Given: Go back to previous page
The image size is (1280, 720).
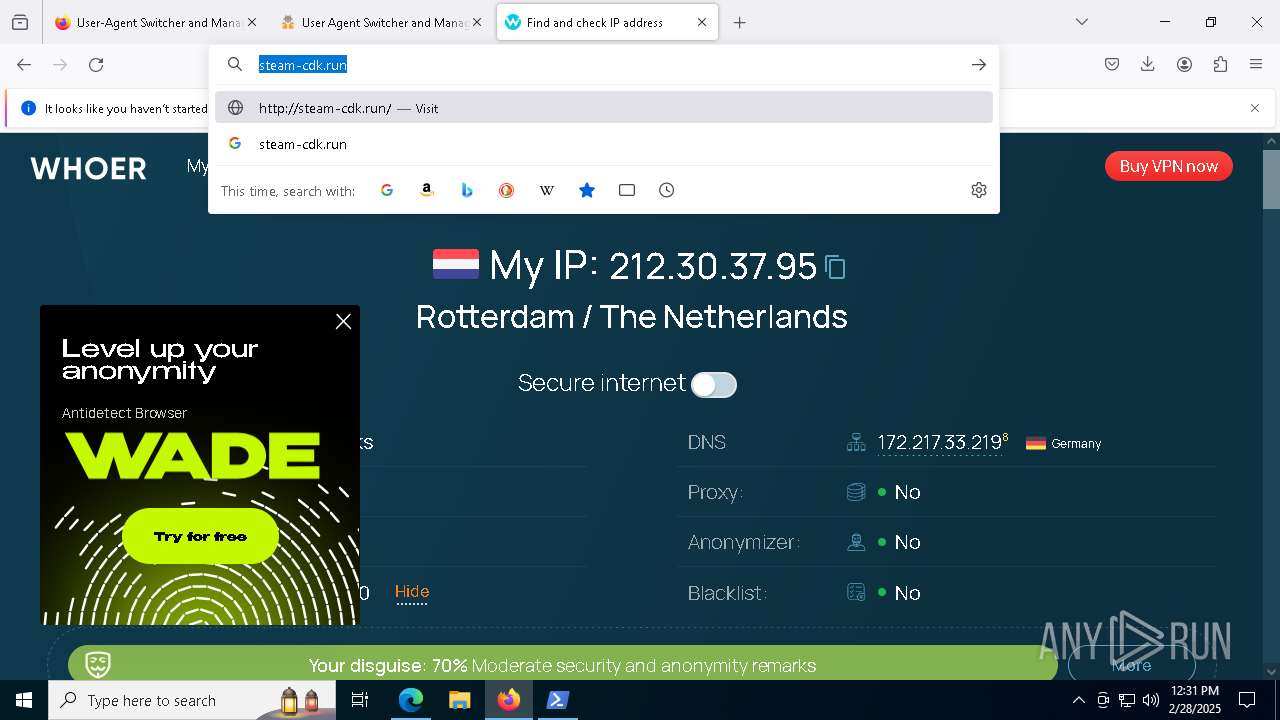Looking at the screenshot, I should point(24,65).
